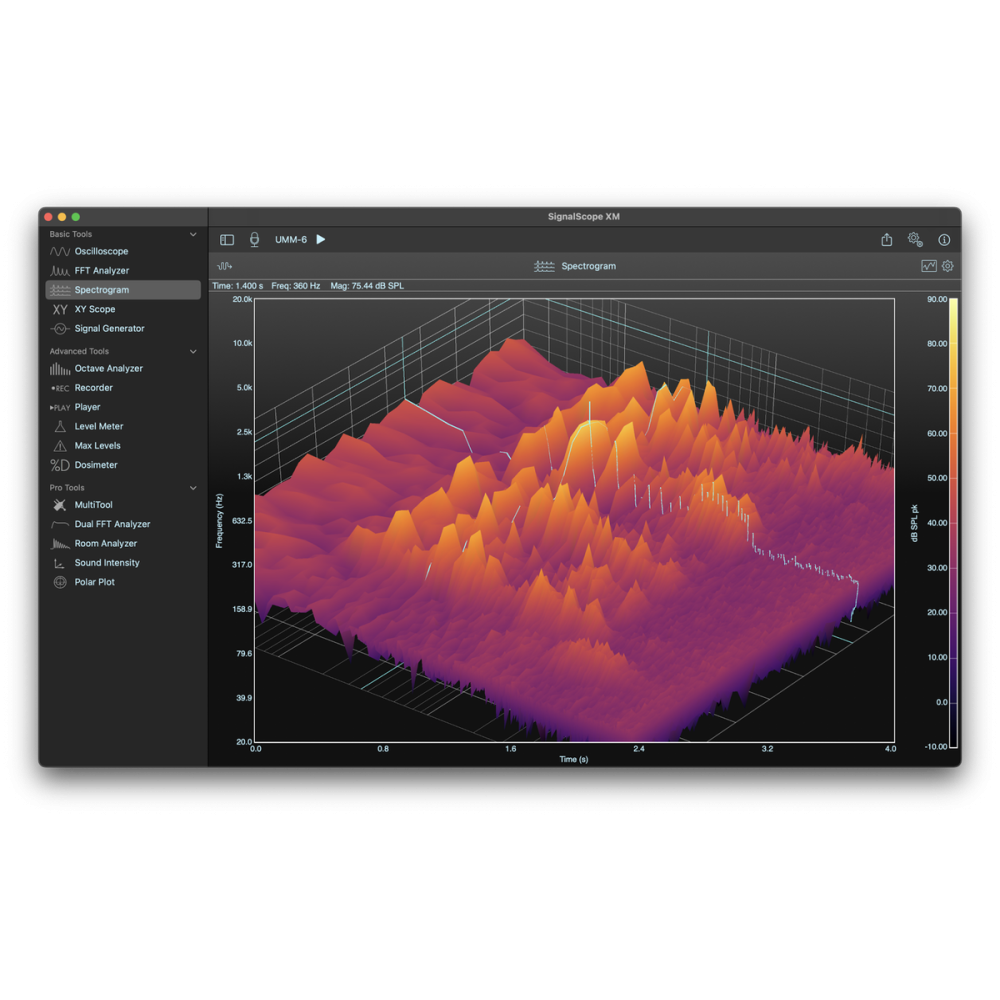Open the FFT Analyzer tool
Viewport: 1000px width, 1000px height.
pyautogui.click(x=101, y=271)
